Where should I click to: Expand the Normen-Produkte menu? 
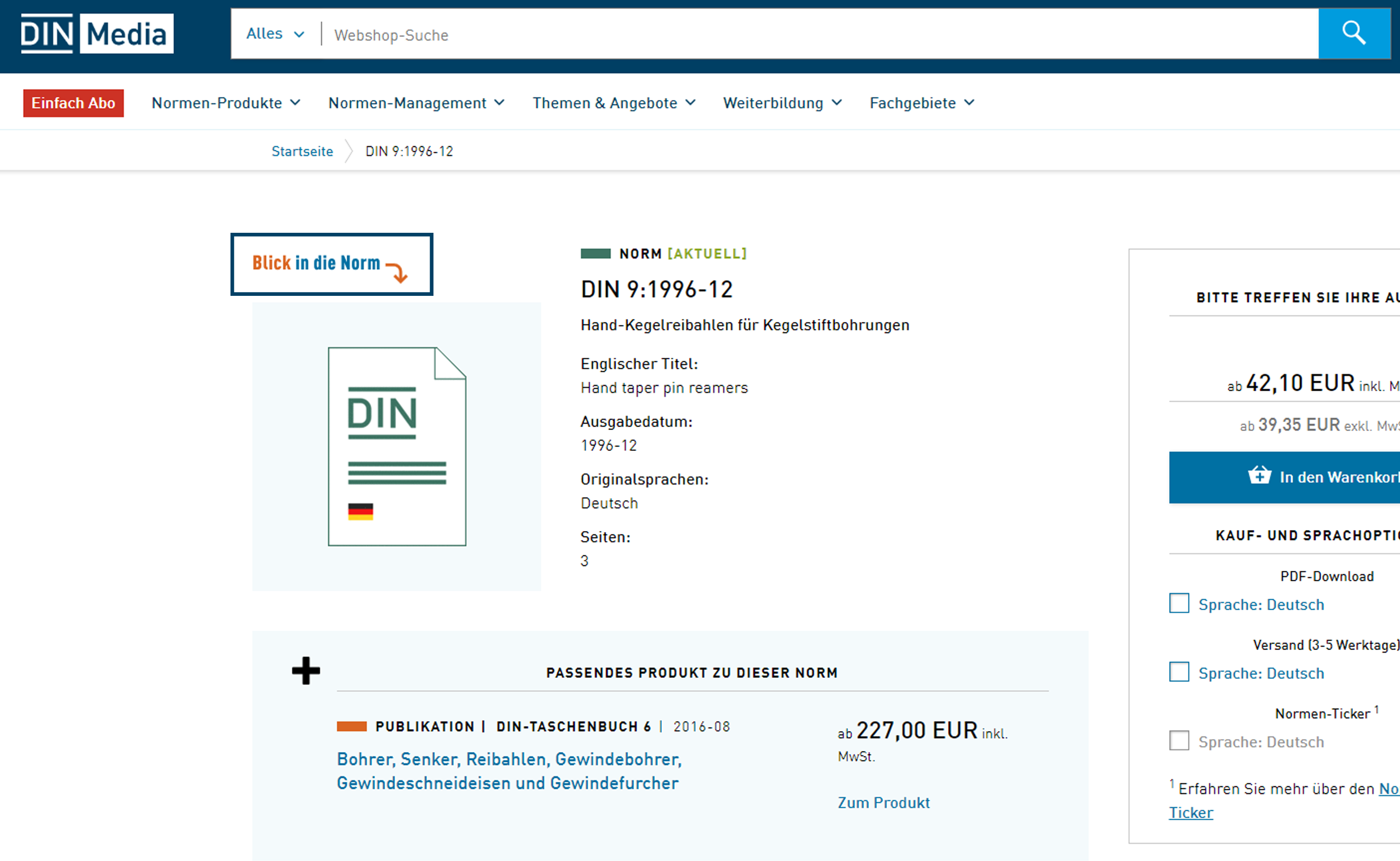click(226, 103)
